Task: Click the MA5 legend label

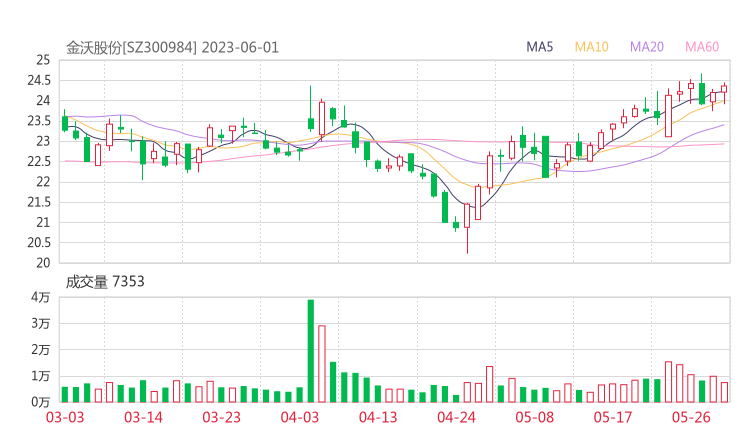Action: point(539,47)
